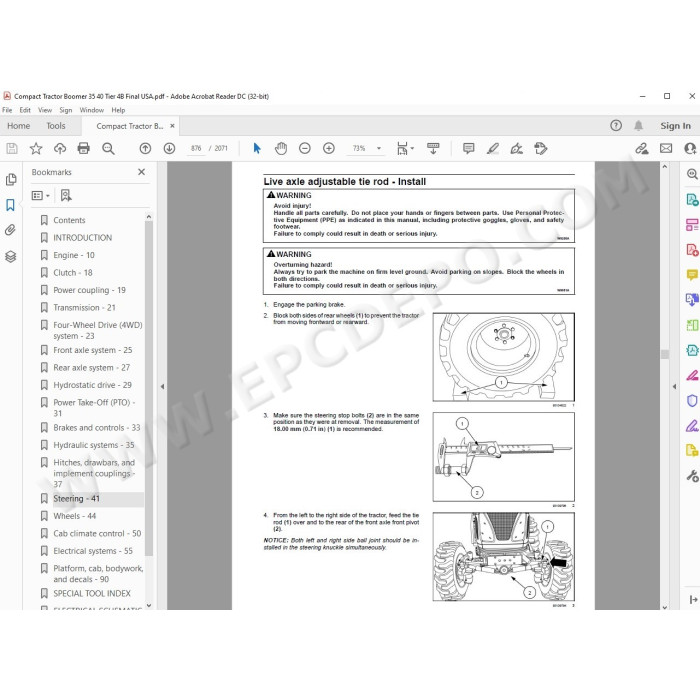The width and height of the screenshot is (700, 700).
Task: Click the find current bookmark icon
Action: [66, 196]
